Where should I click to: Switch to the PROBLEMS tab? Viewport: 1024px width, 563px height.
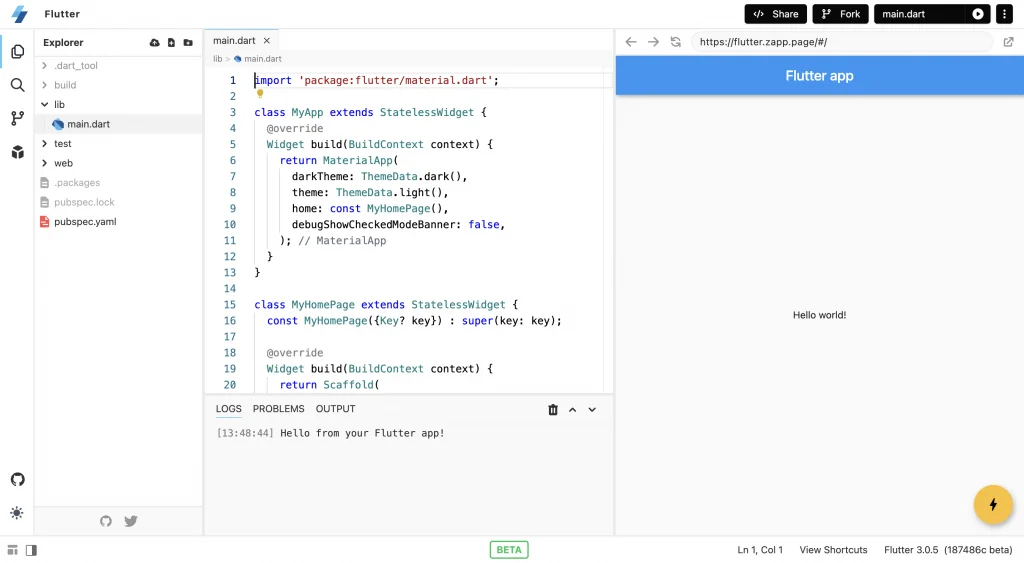[278, 409]
